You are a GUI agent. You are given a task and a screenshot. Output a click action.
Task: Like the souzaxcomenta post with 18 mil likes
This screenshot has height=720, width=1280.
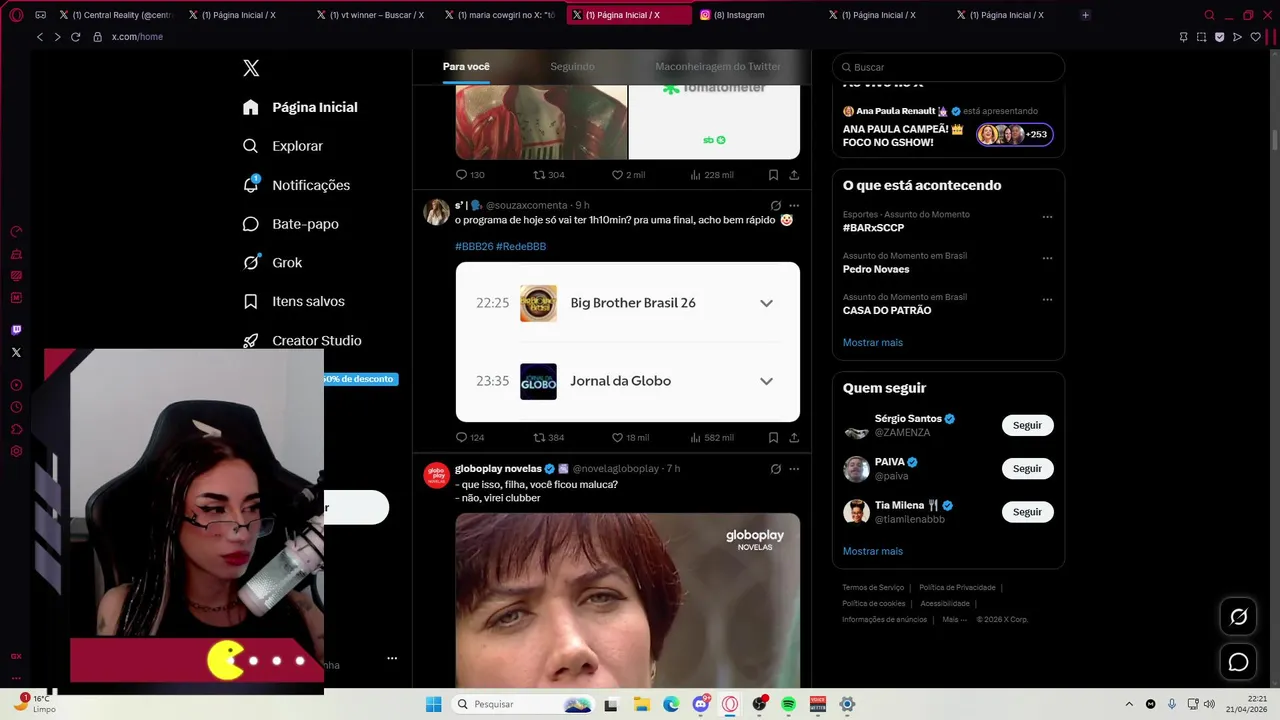[x=630, y=437]
